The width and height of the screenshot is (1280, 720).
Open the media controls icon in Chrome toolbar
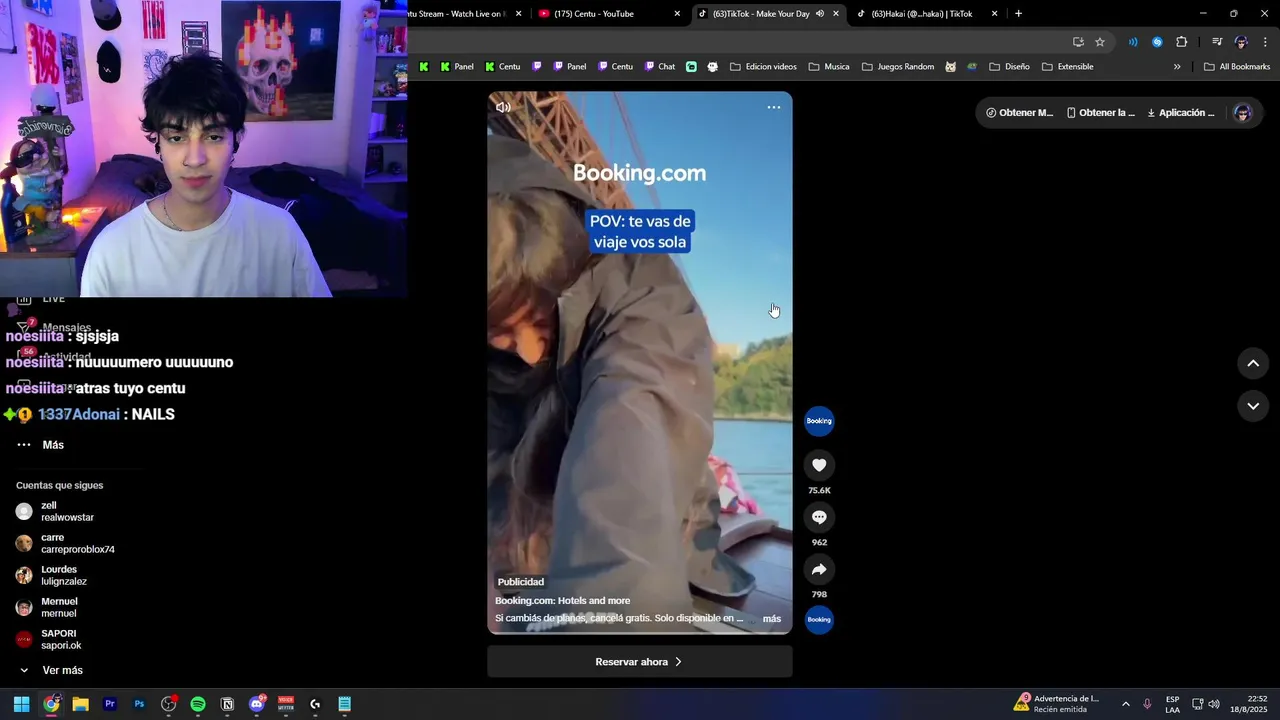pyautogui.click(x=1217, y=42)
